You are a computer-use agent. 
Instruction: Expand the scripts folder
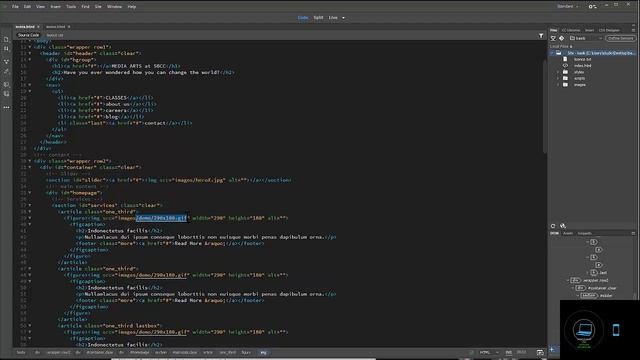coord(558,78)
